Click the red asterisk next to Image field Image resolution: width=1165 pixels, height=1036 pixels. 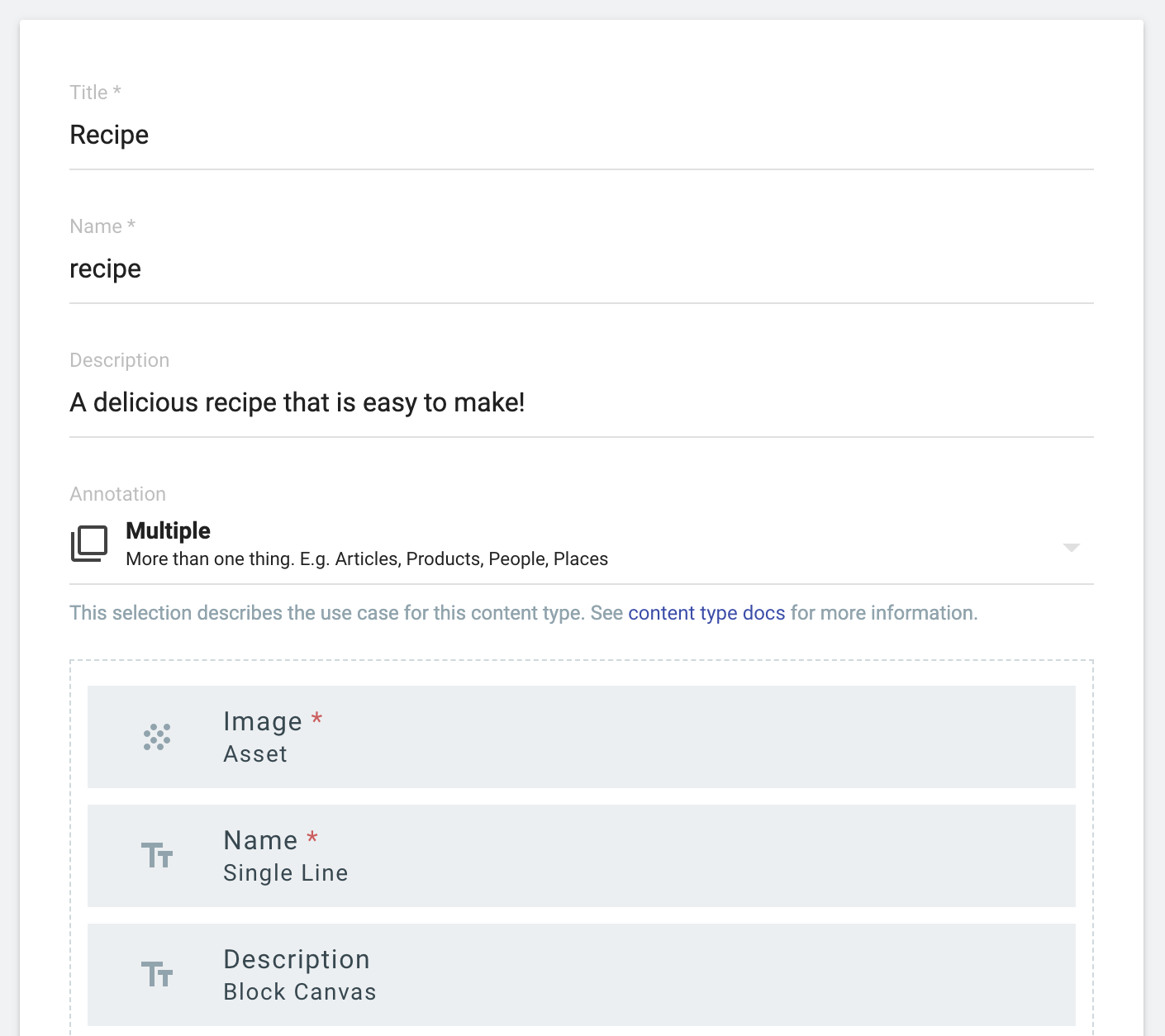[316, 719]
